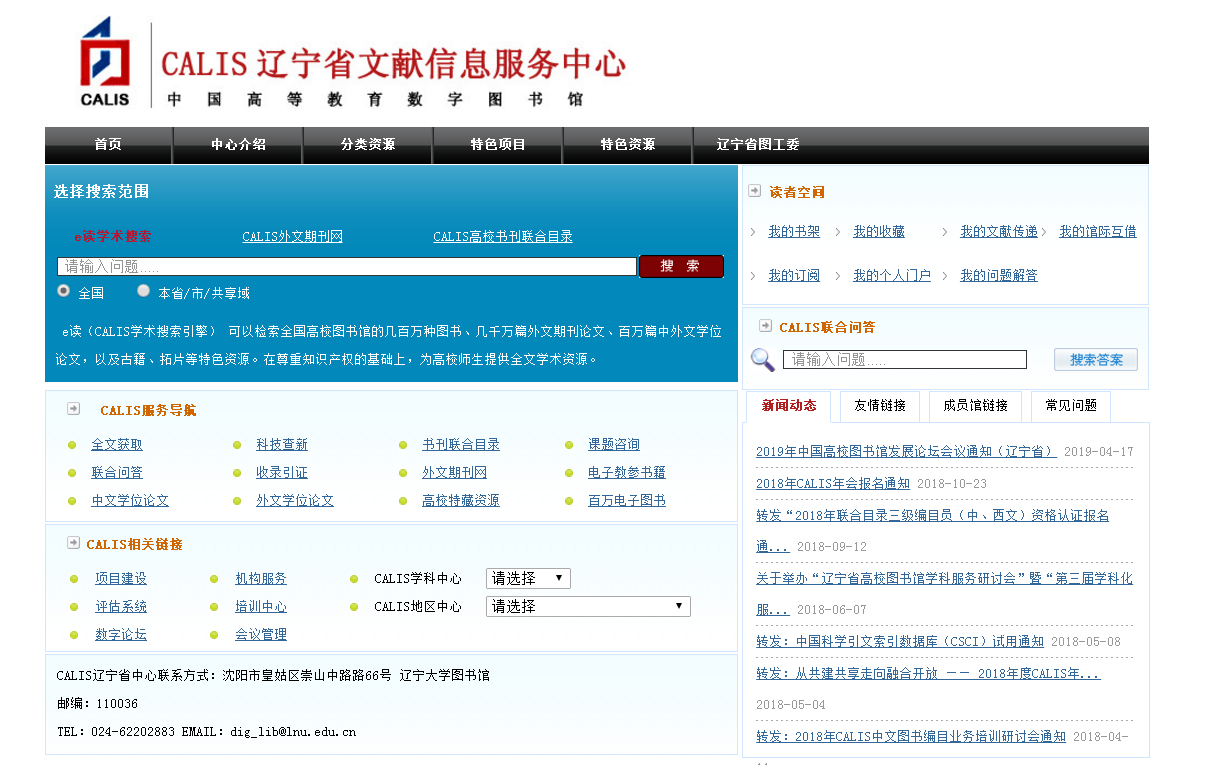Image resolution: width=1232 pixels, height=765 pixels.
Task: Open 特色项目 in the navigation bar
Action: 498,145
